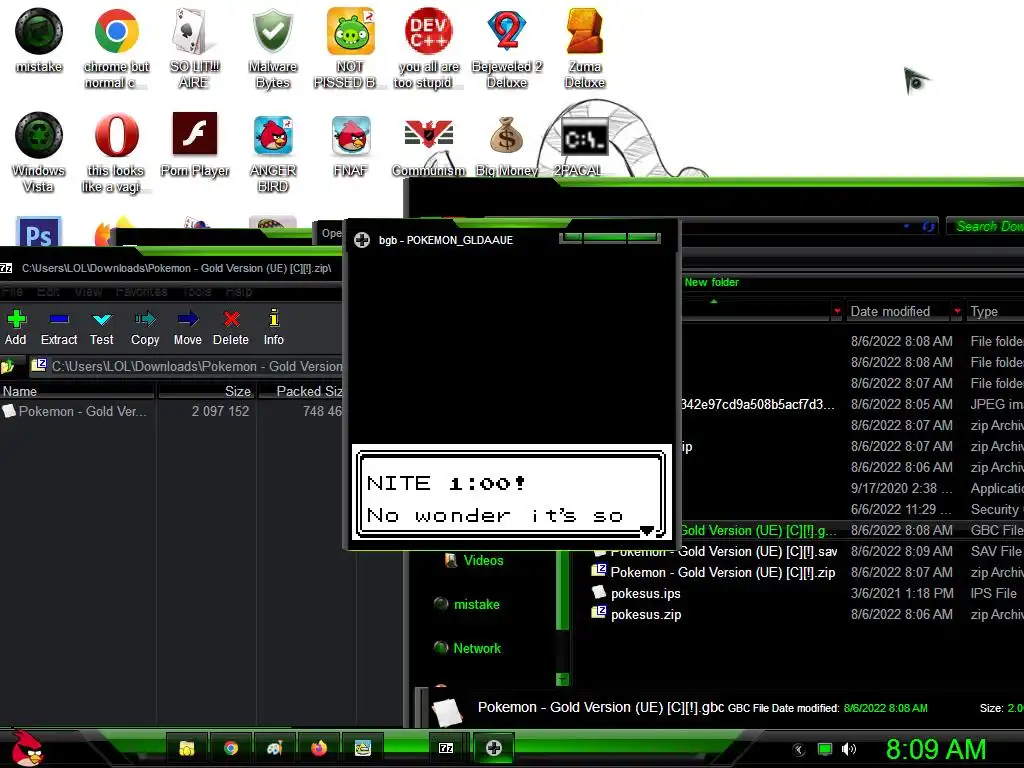The width and height of the screenshot is (1024, 768).
Task: Click the Test icon in 7-Zip
Action: (102, 327)
